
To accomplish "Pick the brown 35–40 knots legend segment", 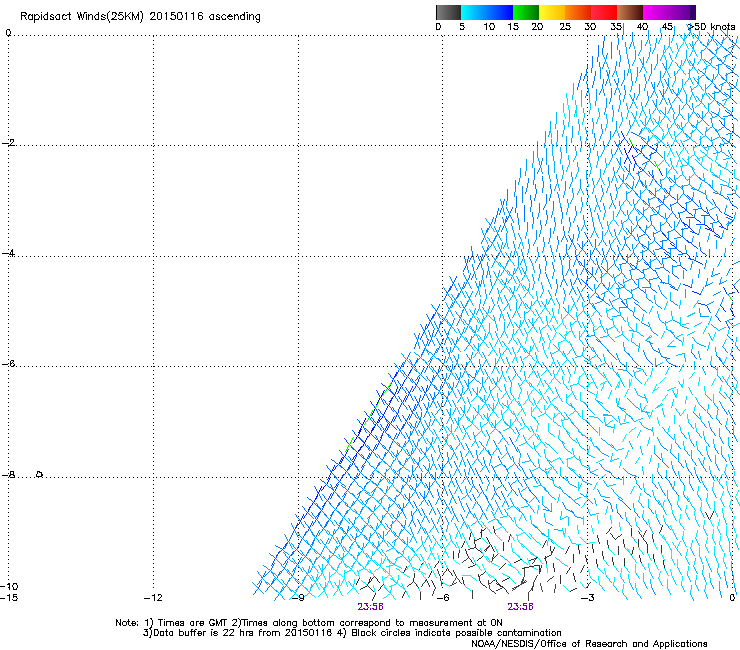I will [x=630, y=12].
